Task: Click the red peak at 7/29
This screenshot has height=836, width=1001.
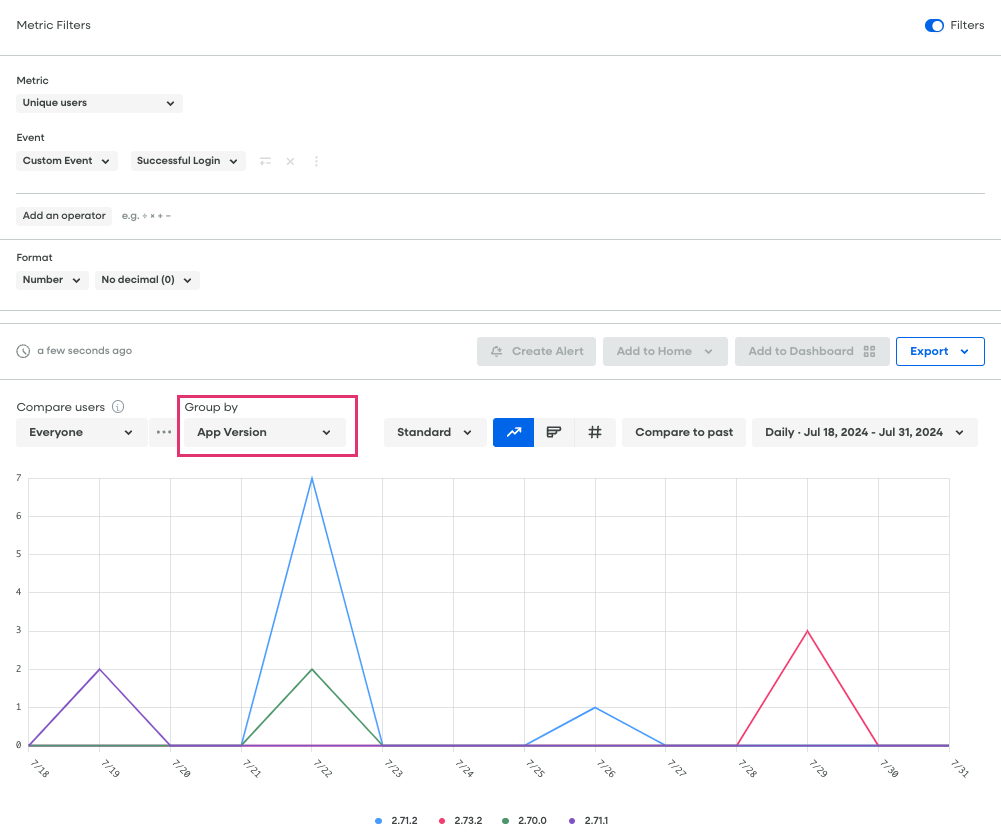Action: coord(808,631)
